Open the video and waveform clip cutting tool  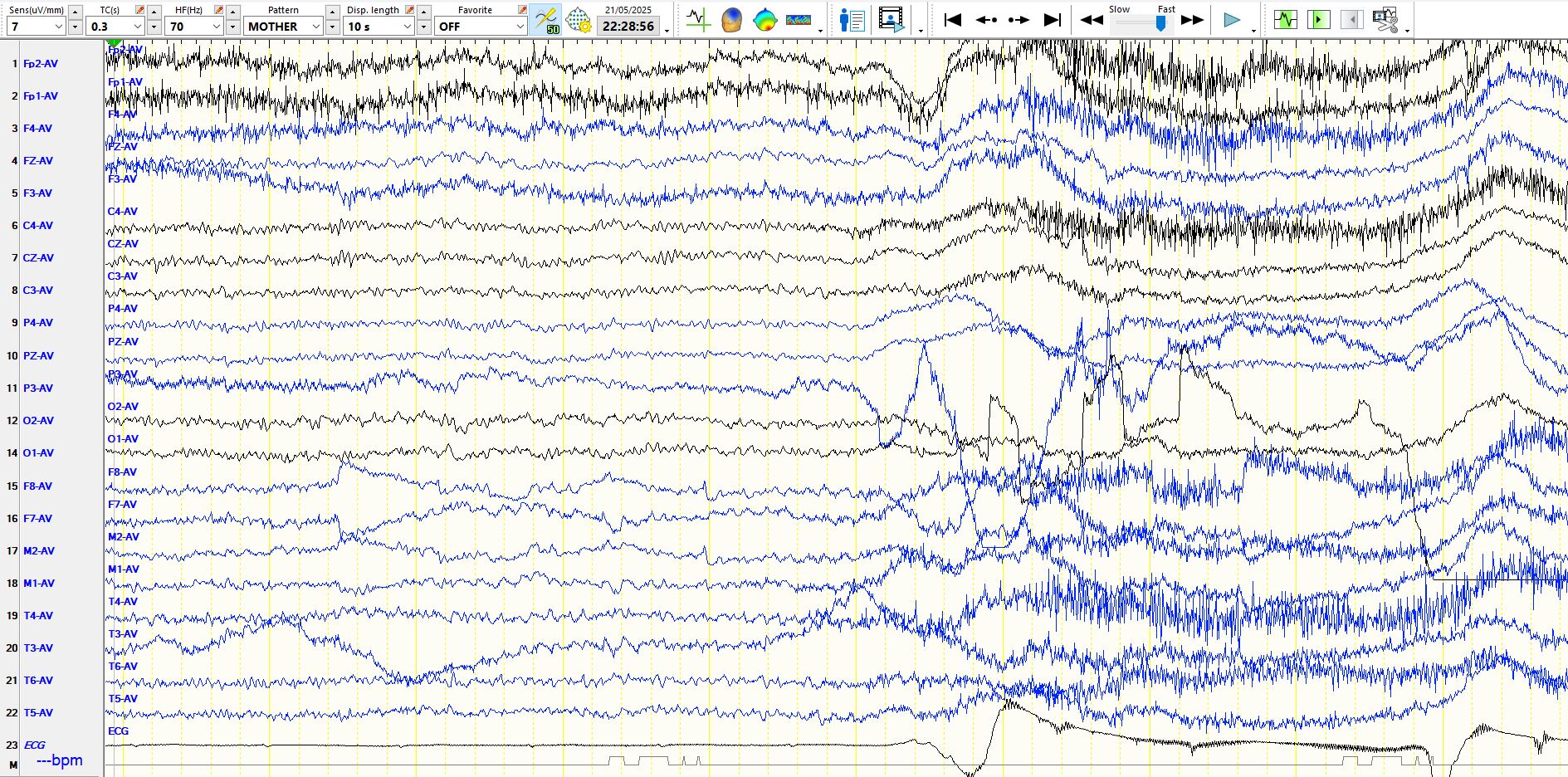1385,19
